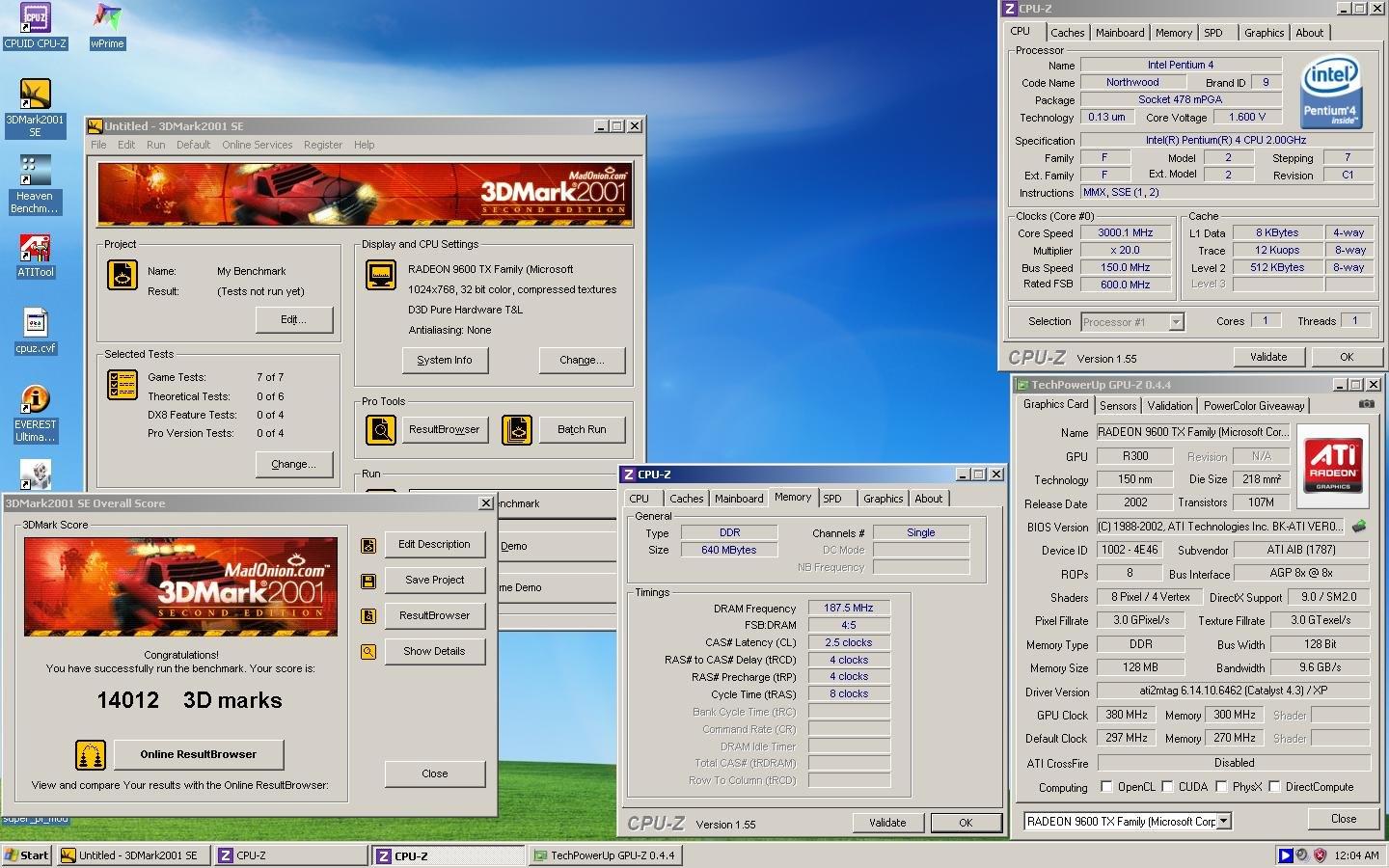Click Change button under Selected Tests
The width and height of the screenshot is (1389, 868).
pos(294,464)
